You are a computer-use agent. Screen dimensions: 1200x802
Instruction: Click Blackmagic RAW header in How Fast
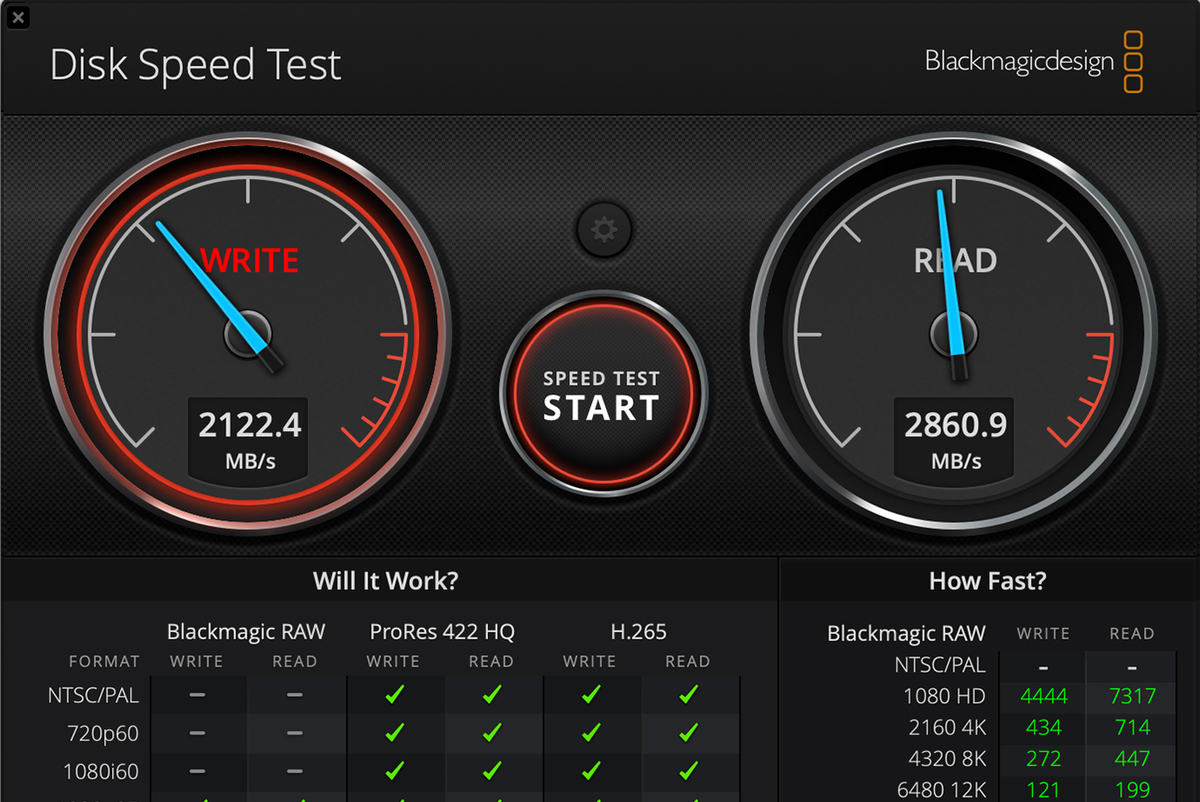click(x=906, y=634)
